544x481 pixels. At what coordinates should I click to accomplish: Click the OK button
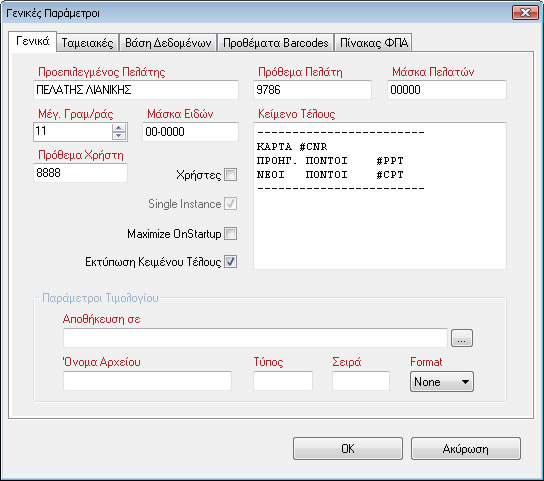coord(348,449)
